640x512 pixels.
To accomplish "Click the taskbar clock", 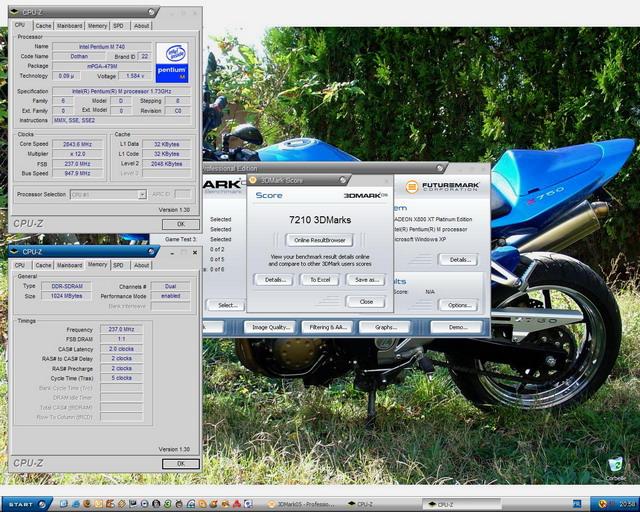I will pyautogui.click(x=628, y=504).
